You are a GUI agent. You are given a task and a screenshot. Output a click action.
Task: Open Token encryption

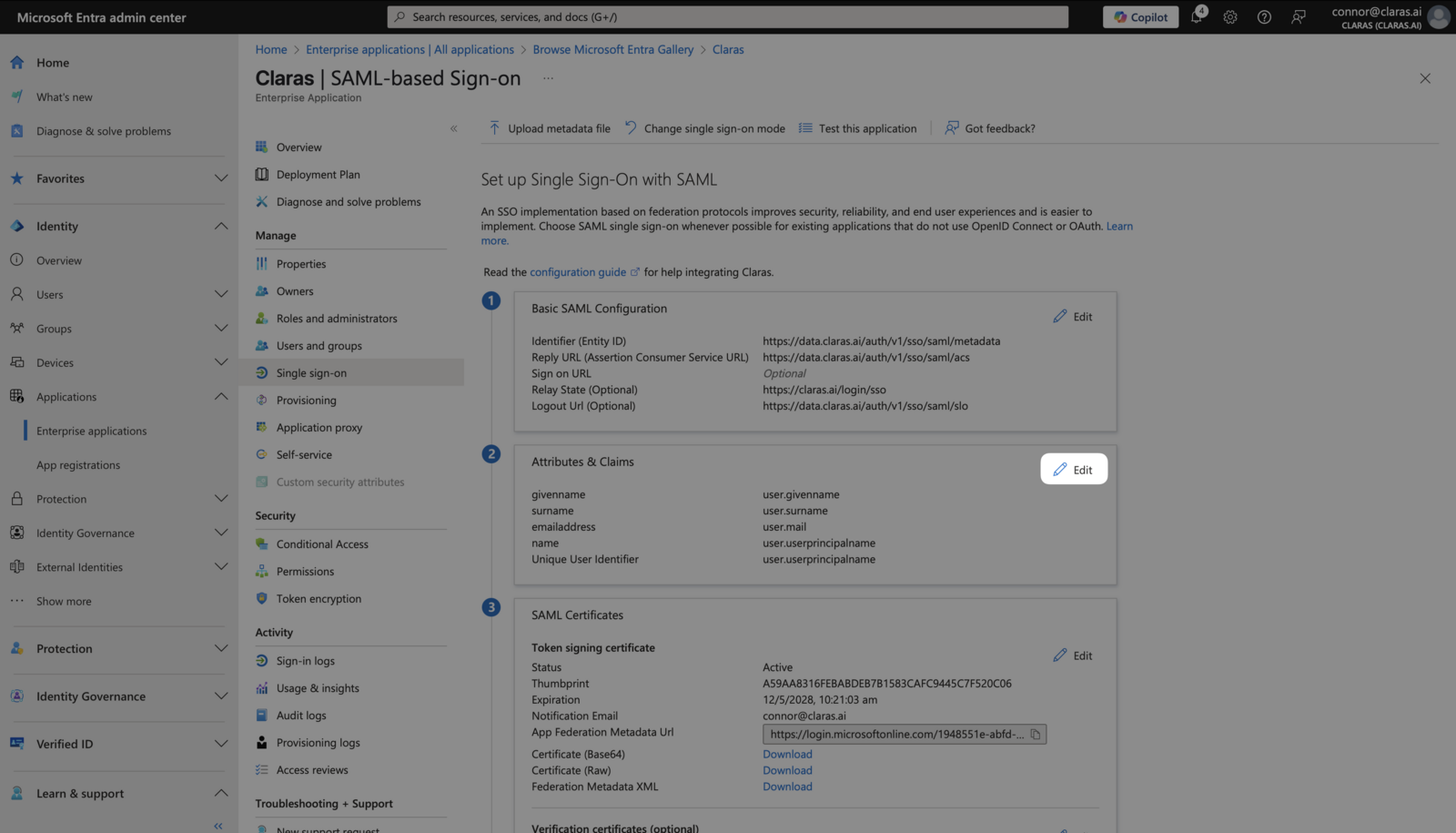[x=318, y=598]
